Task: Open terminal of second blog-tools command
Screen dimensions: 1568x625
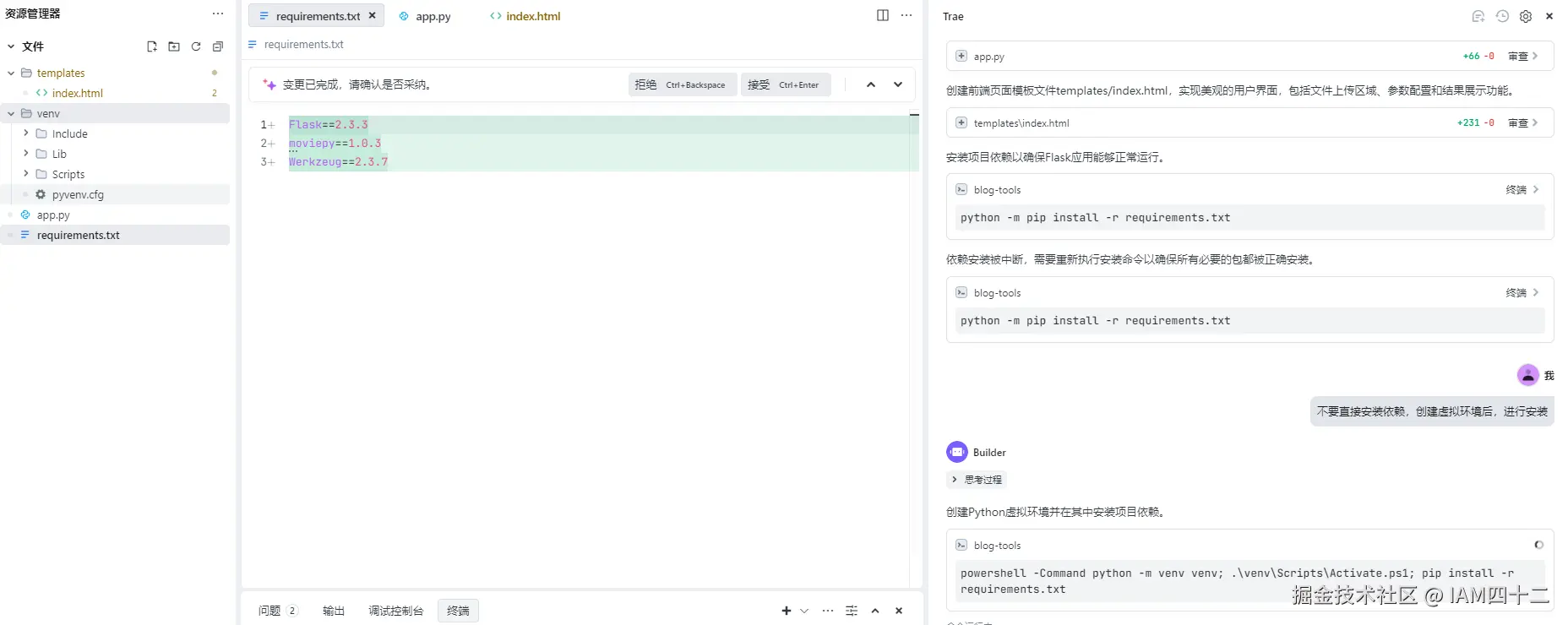Action: click(1522, 293)
